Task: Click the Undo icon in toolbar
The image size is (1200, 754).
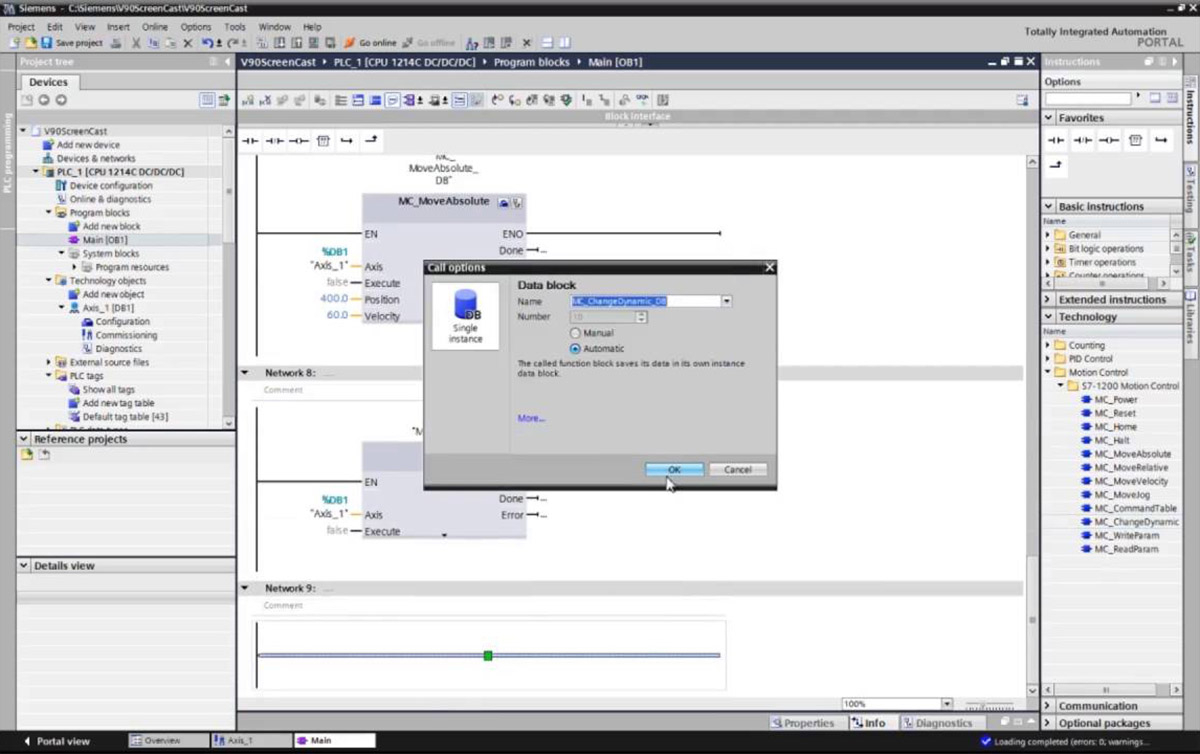Action: pyautogui.click(x=206, y=43)
